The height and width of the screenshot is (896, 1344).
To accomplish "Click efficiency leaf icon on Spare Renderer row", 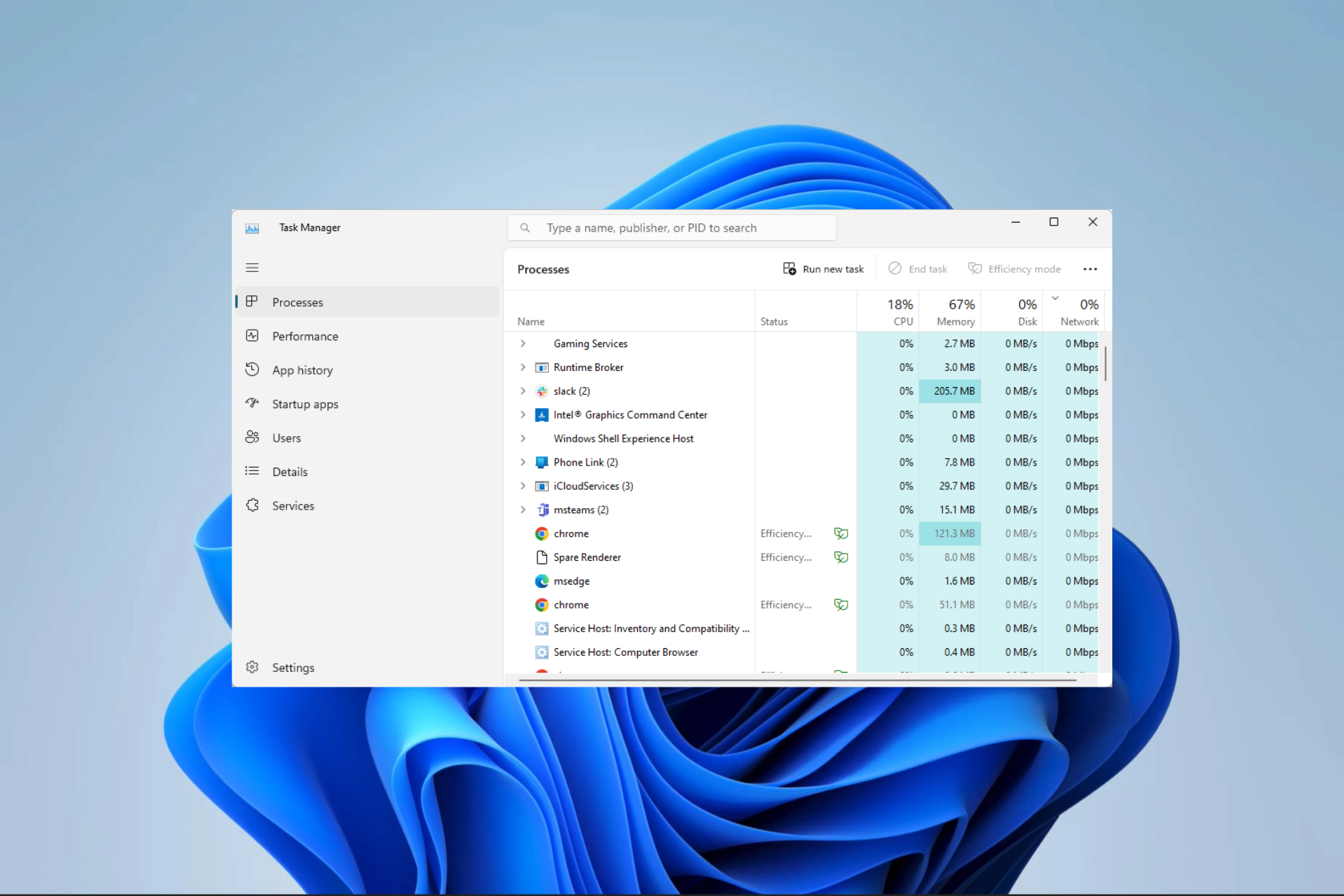I will click(841, 557).
